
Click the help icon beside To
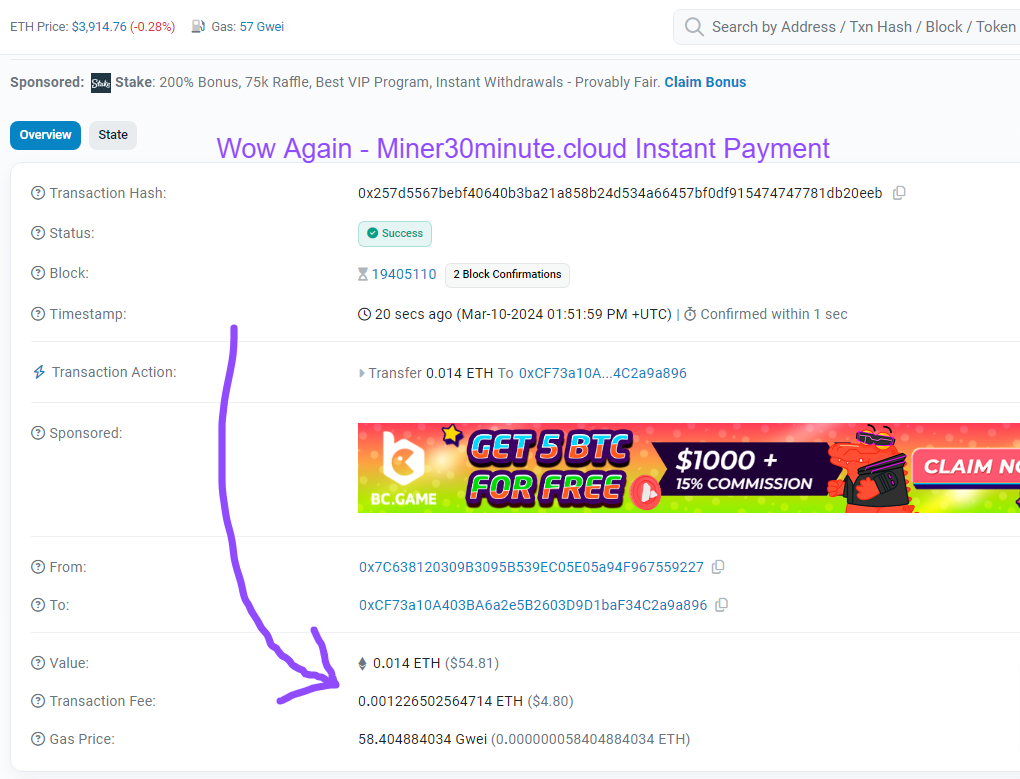click(x=38, y=605)
